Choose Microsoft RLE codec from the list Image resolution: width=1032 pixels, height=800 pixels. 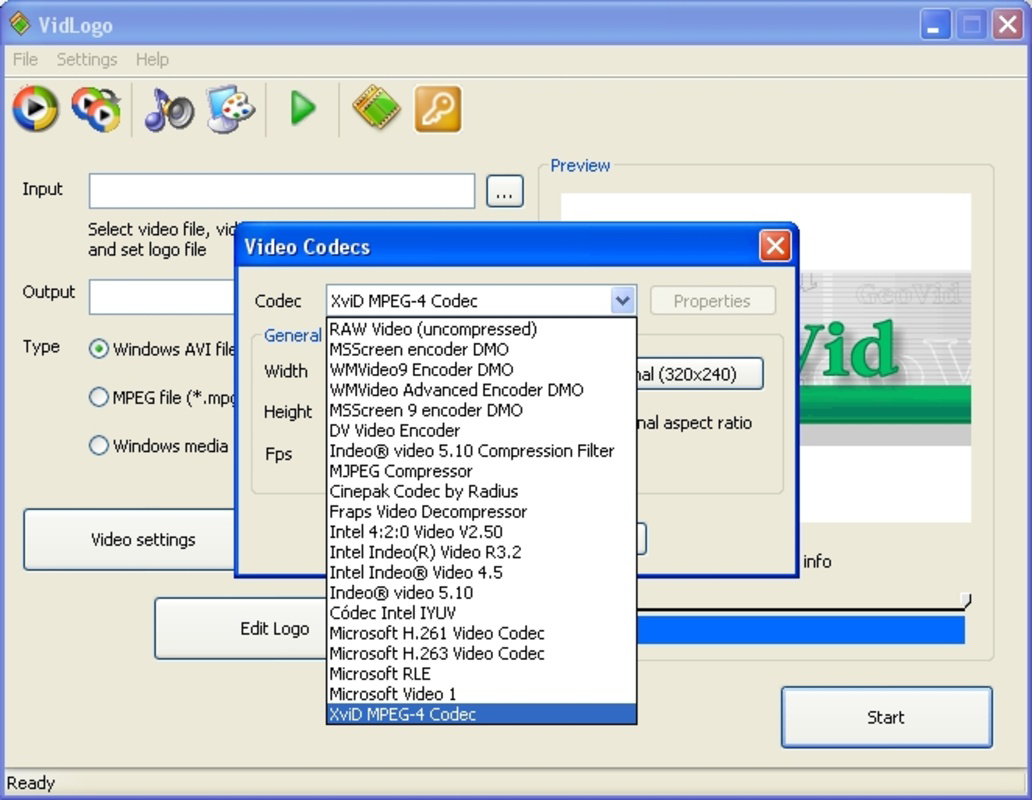(x=379, y=673)
